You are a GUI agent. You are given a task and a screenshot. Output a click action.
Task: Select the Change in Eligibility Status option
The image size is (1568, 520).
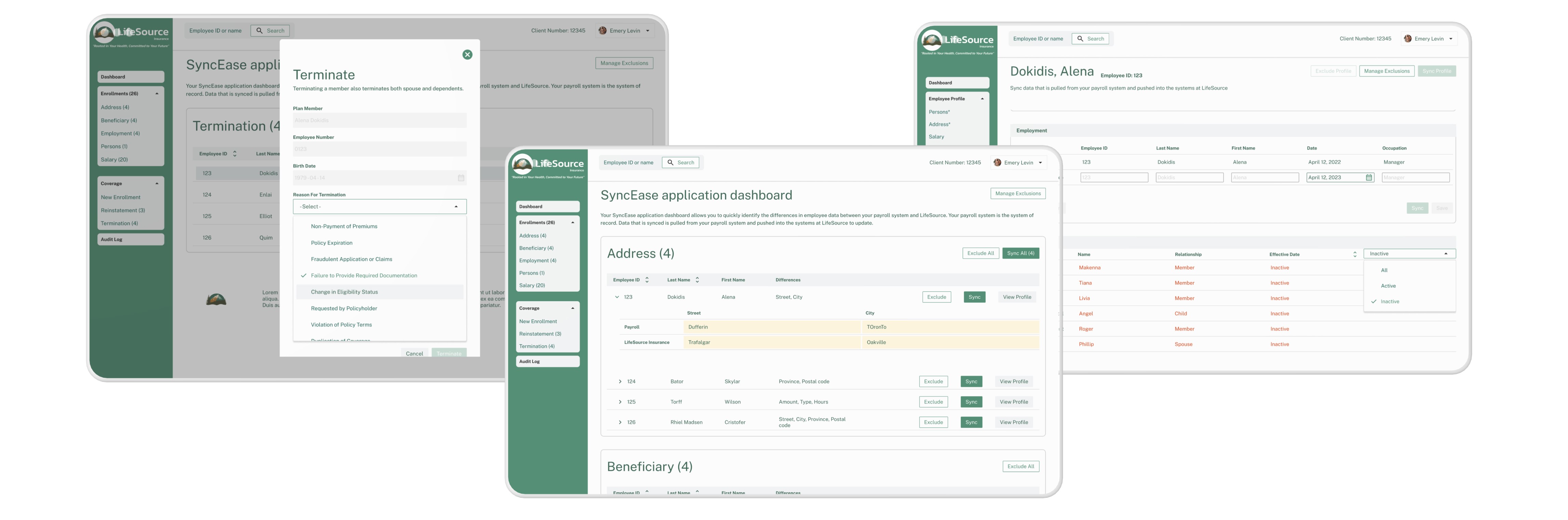tap(344, 292)
